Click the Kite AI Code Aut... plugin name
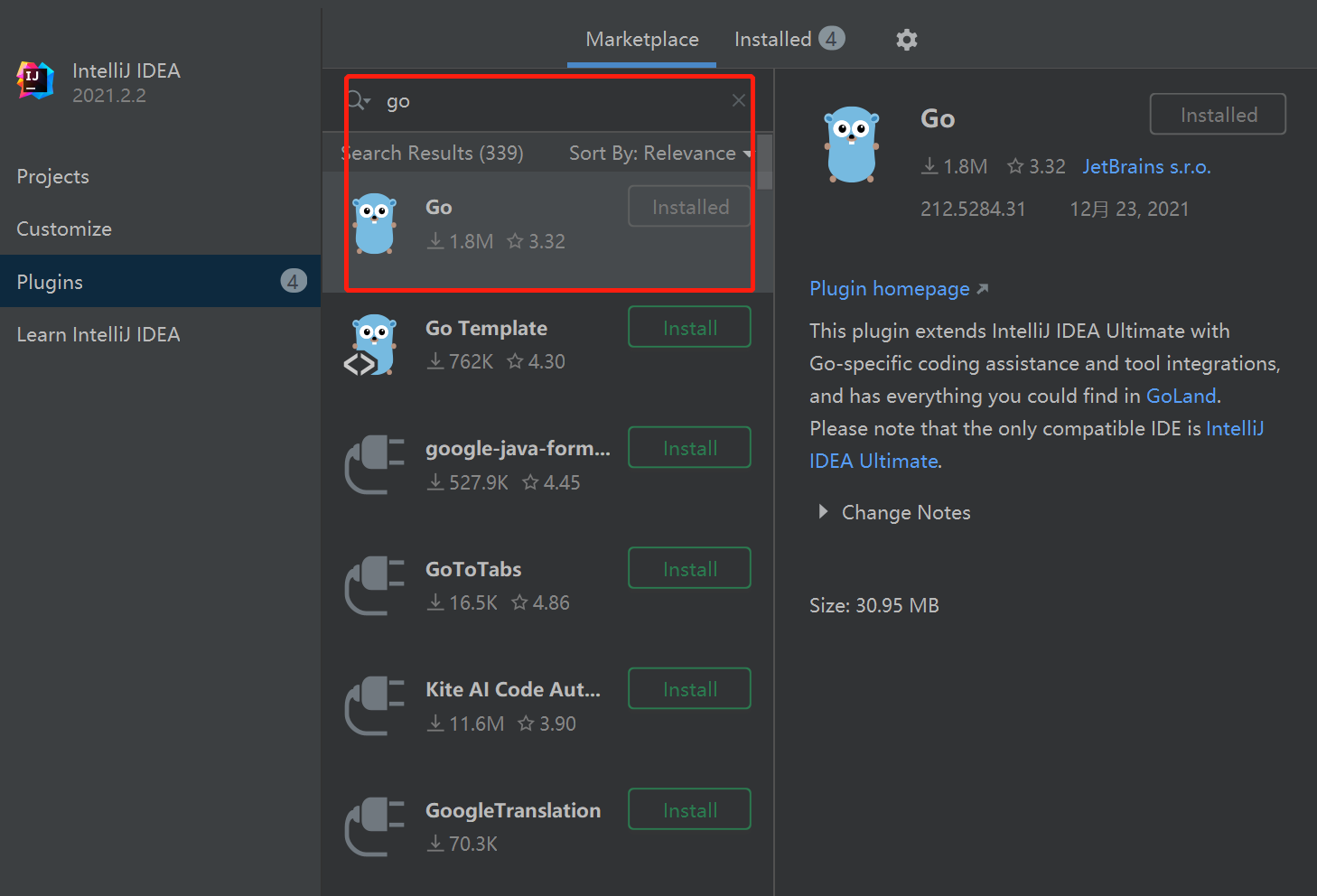 pyautogui.click(x=513, y=690)
